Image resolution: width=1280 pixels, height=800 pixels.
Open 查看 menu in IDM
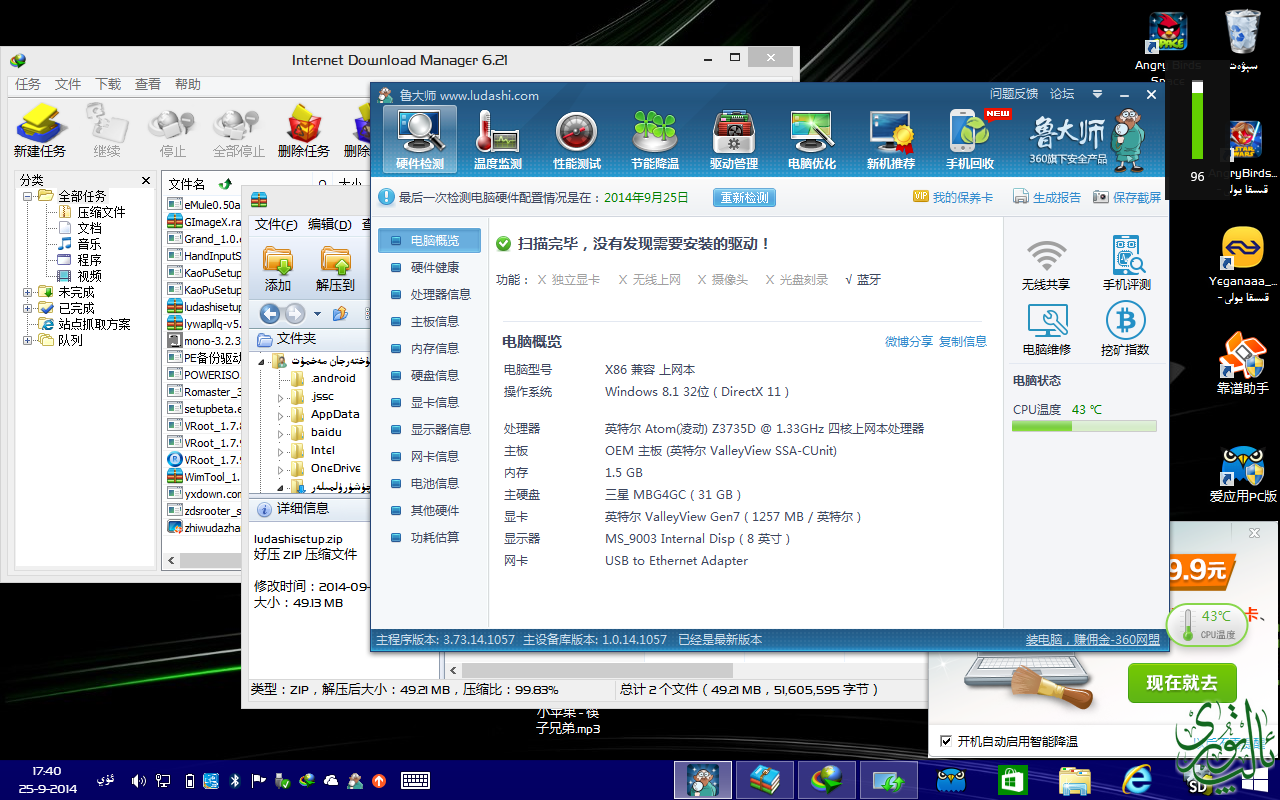[x=148, y=84]
